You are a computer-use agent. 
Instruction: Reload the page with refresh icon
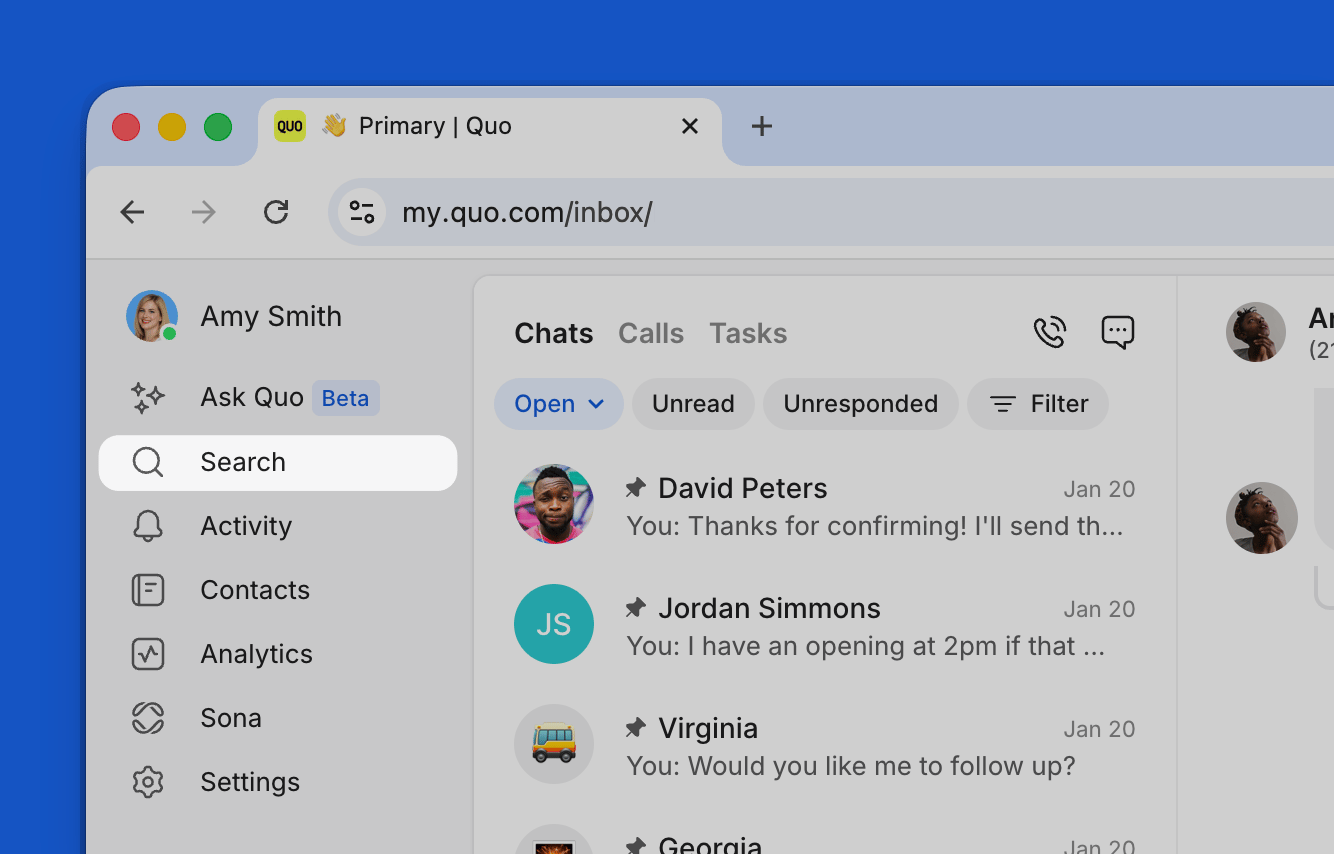click(276, 212)
